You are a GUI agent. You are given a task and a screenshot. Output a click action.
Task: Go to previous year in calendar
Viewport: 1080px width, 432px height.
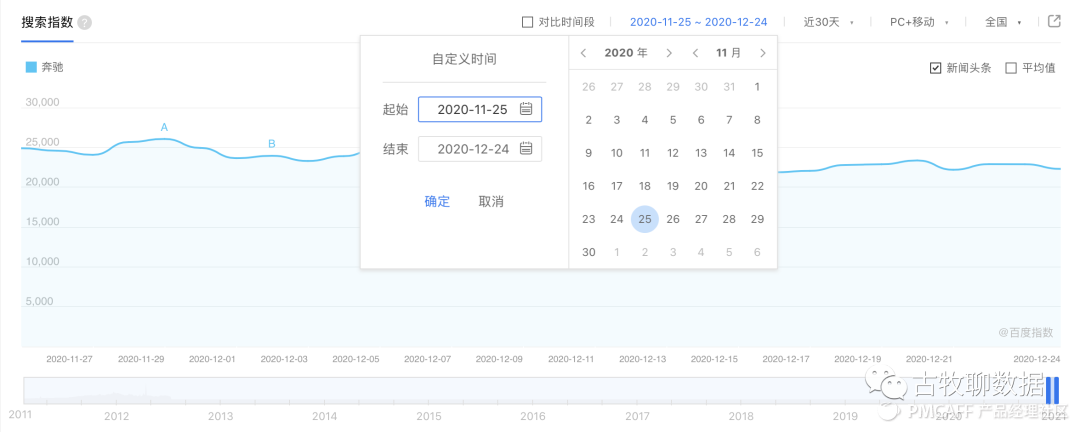(583, 53)
